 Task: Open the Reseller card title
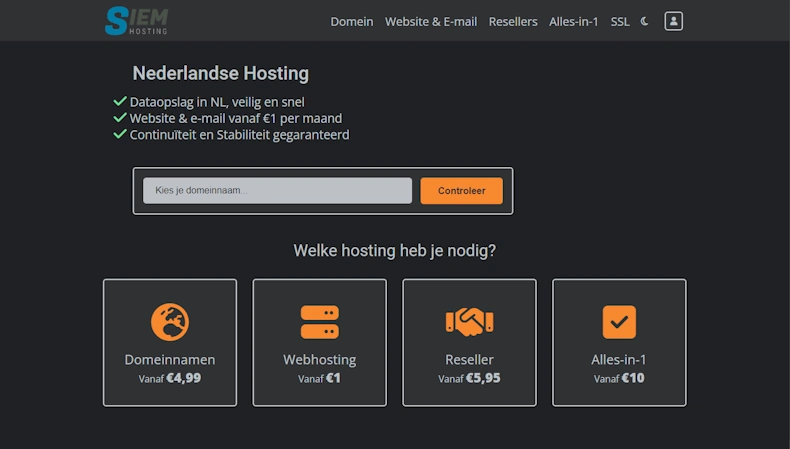(469, 360)
